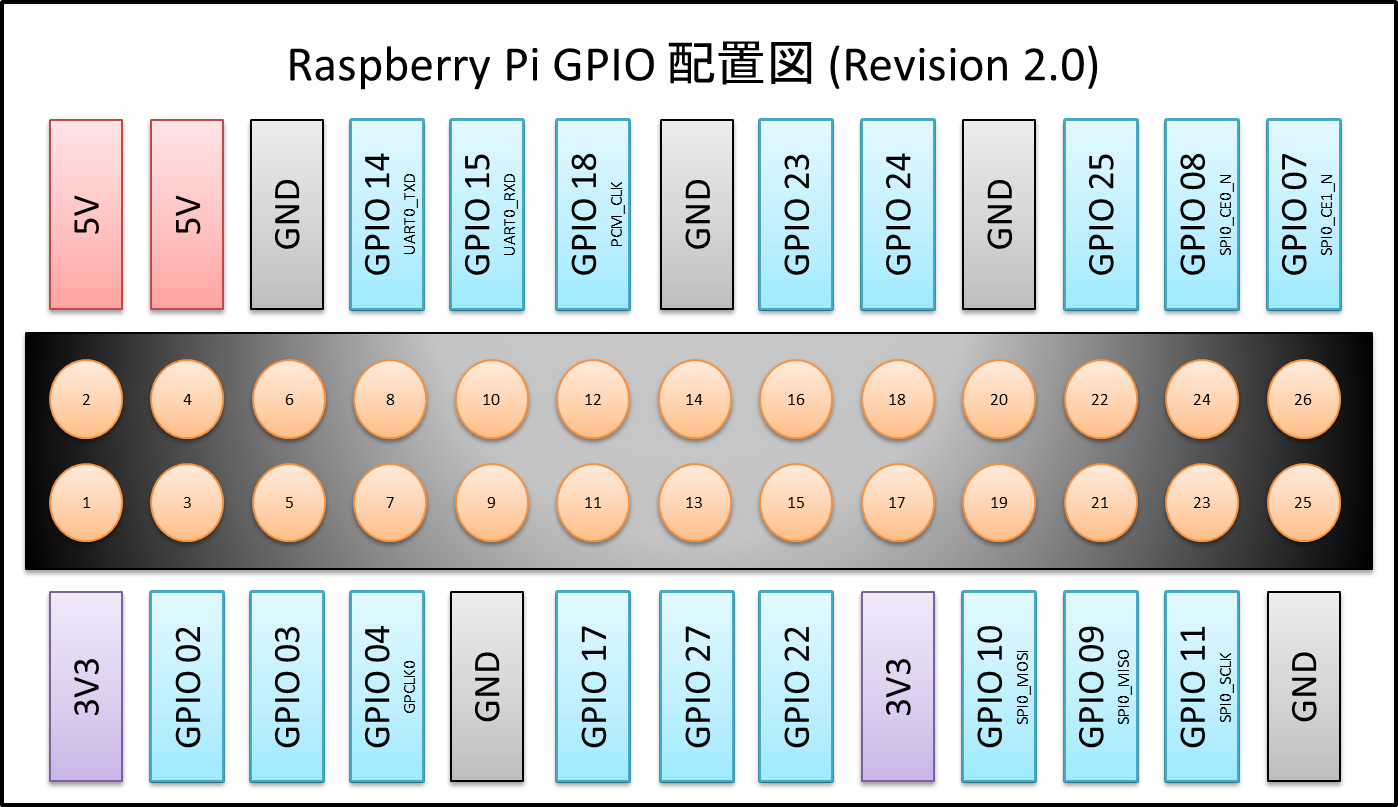The width and height of the screenshot is (1398, 807).
Task: Click the 3V3 box aligned with pin 1
Action: click(x=86, y=686)
